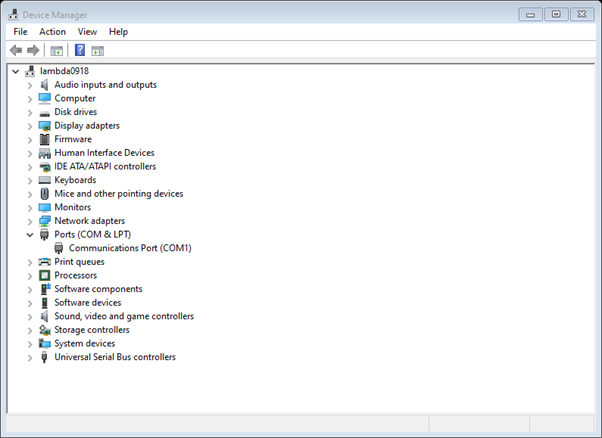
Task: Expand Universal Serial Bus controllers chevron
Action: [x=30, y=358]
